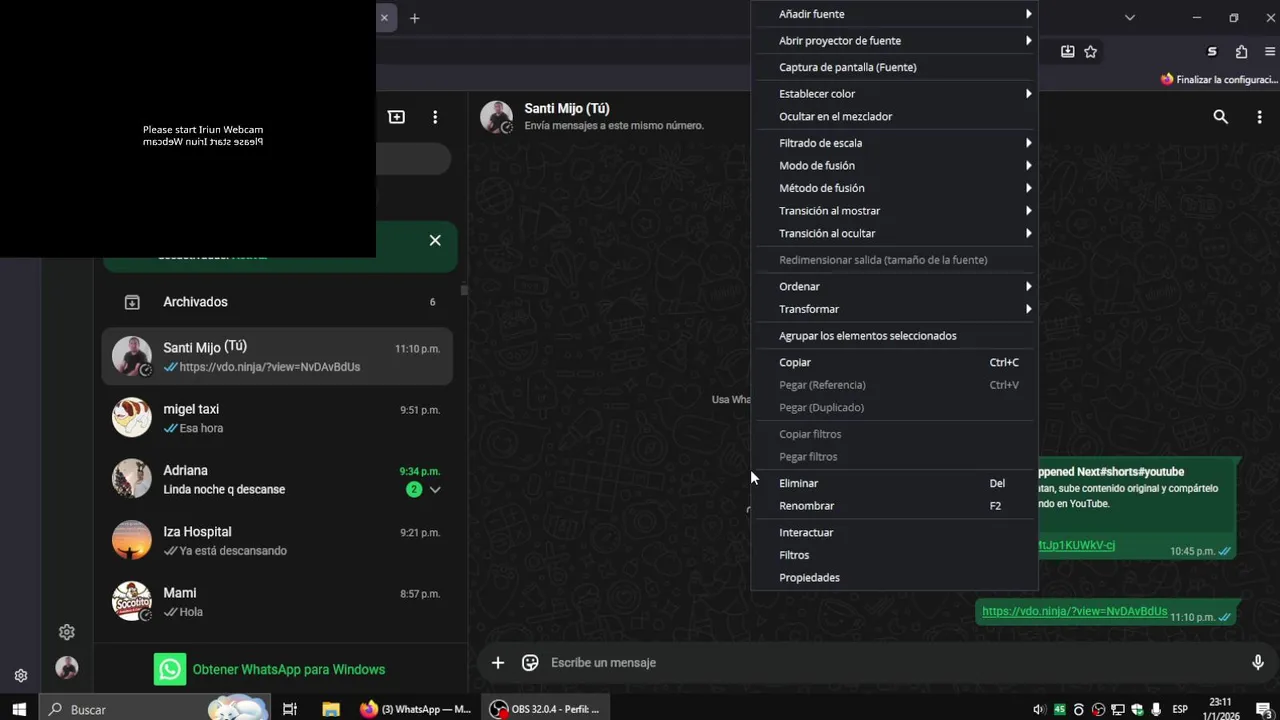
Task: Open the Windows Start menu
Action: pos(19,709)
